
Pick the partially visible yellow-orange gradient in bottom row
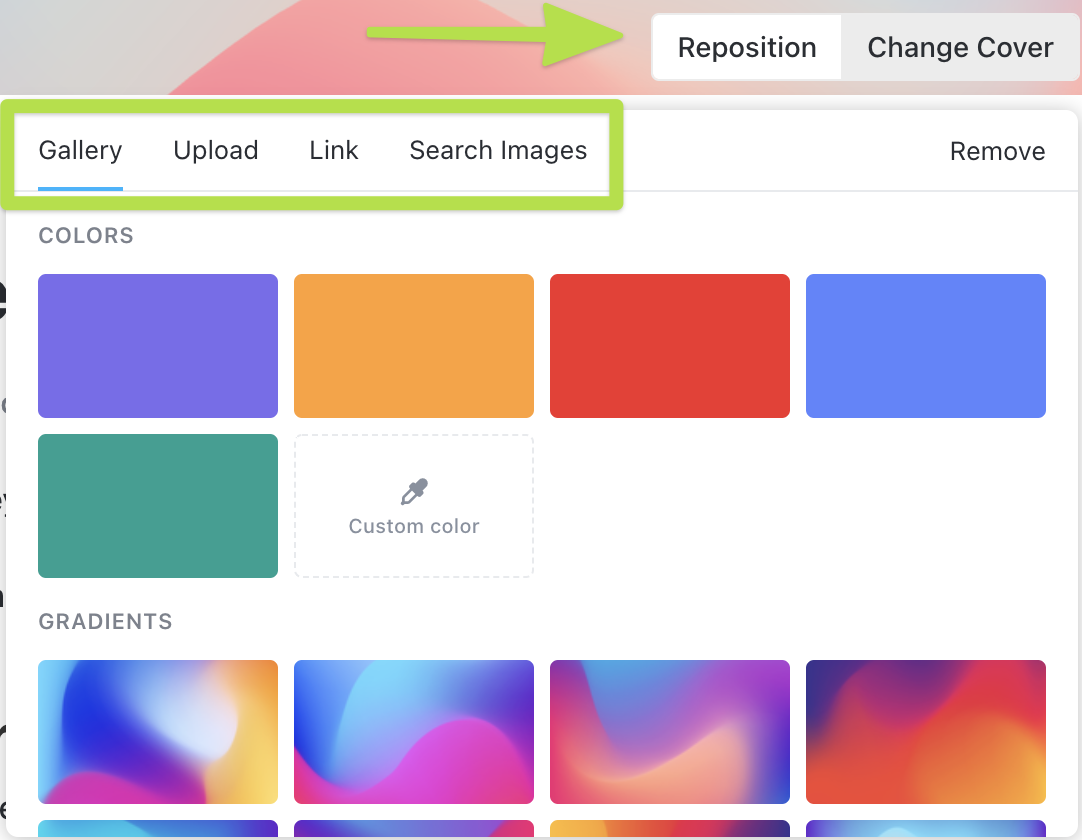click(x=670, y=830)
